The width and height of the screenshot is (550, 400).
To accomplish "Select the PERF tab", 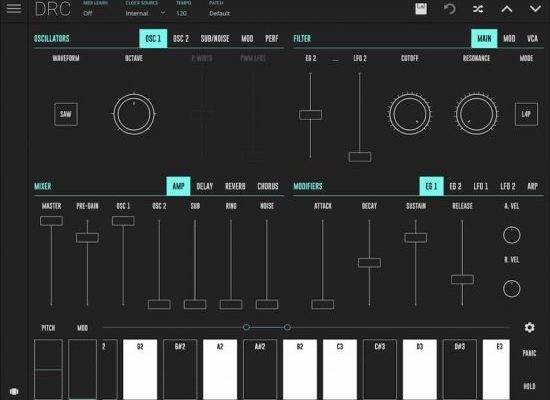I will (x=271, y=38).
